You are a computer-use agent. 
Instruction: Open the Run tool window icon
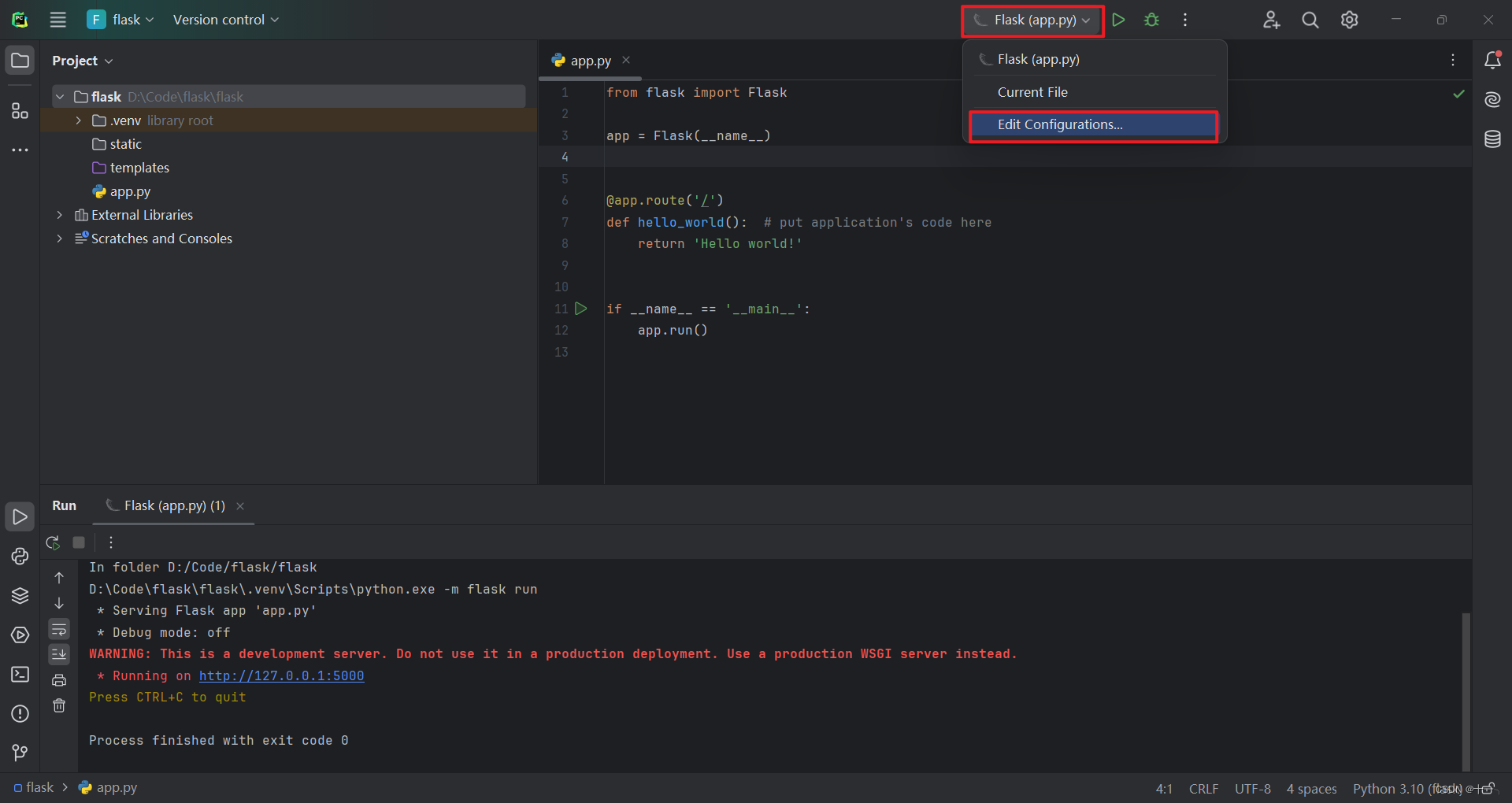point(20,516)
